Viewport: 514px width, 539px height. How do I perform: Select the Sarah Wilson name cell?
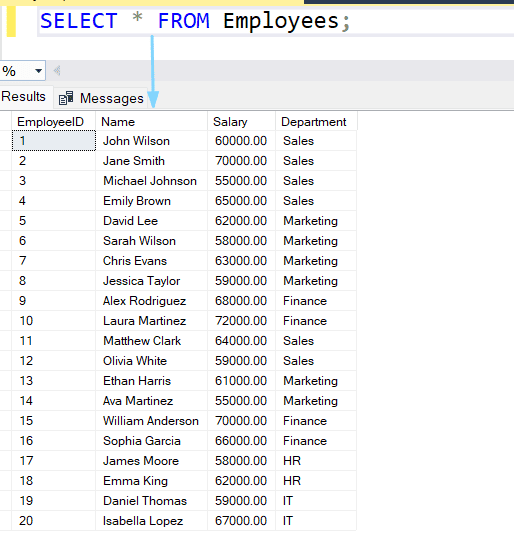152,241
